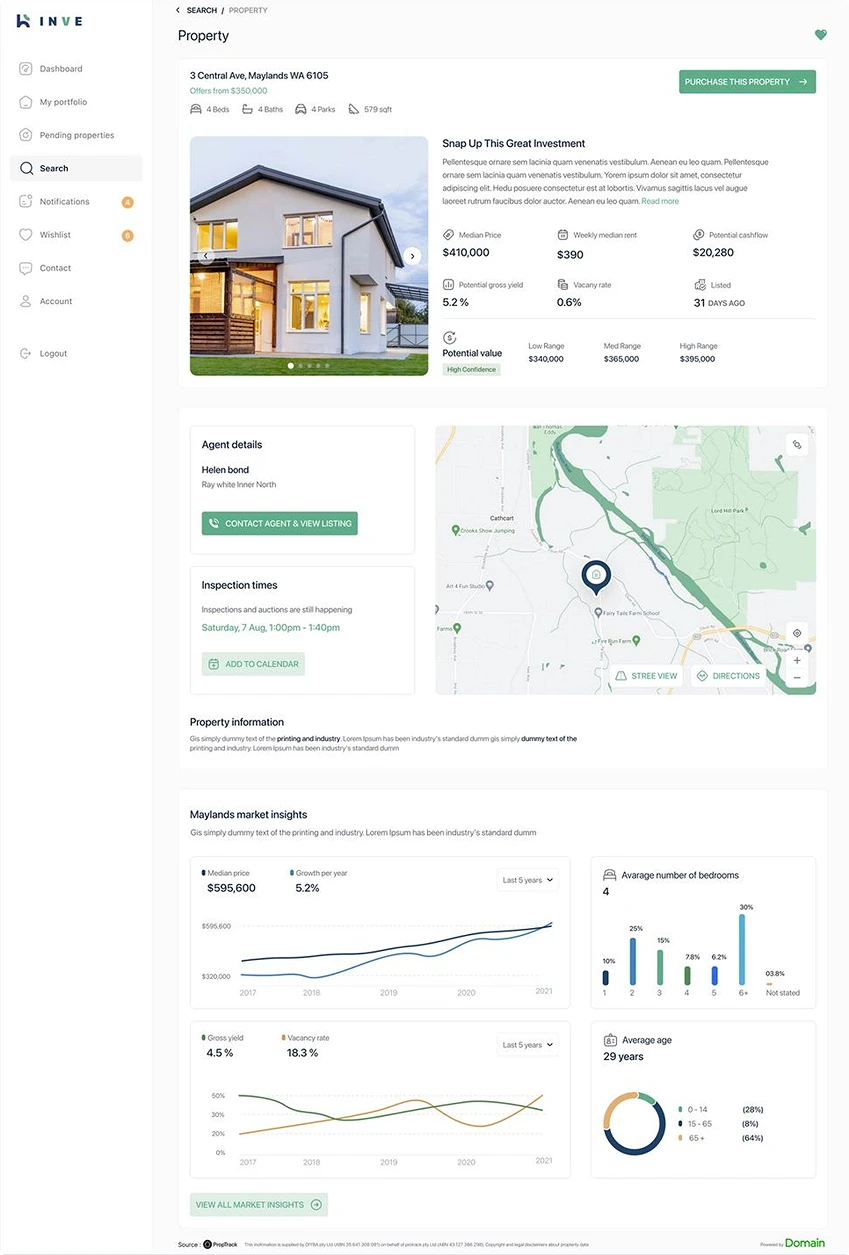Click the INVE logo
Image resolution: width=849 pixels, height=1255 pixels.
[x=50, y=21]
